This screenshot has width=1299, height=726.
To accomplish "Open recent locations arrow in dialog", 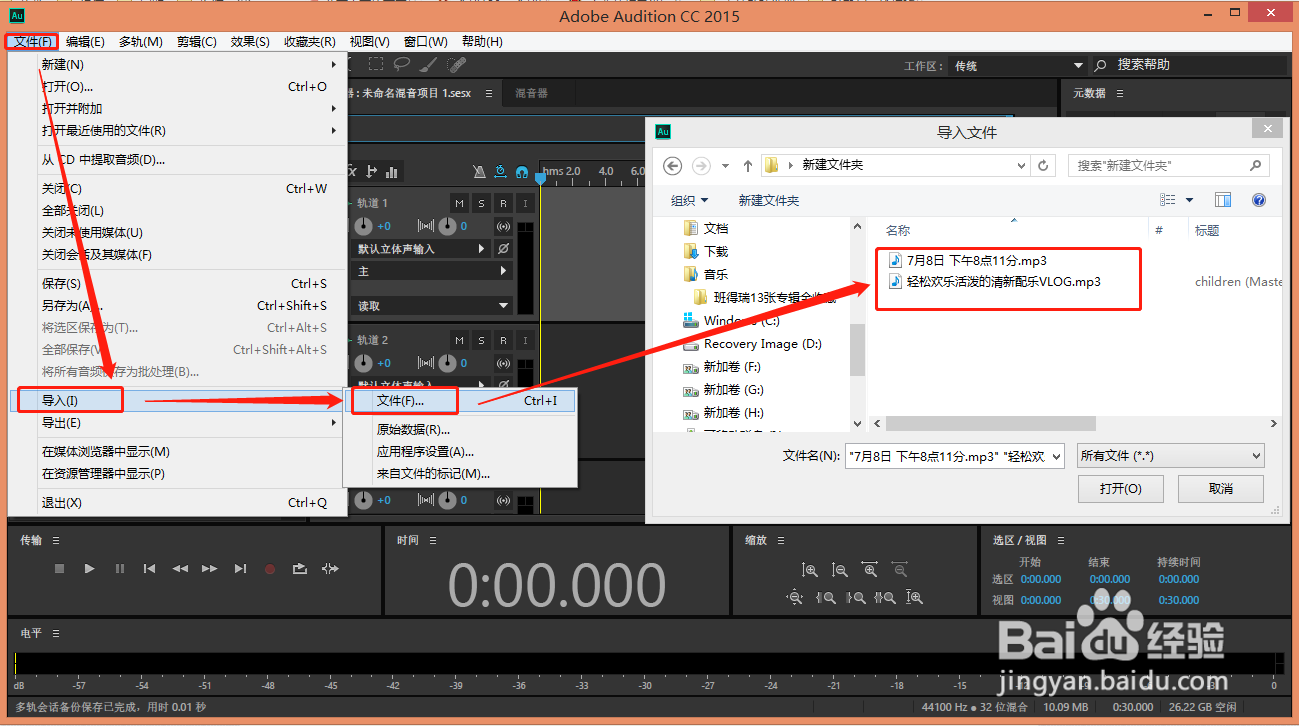I will click(x=724, y=165).
